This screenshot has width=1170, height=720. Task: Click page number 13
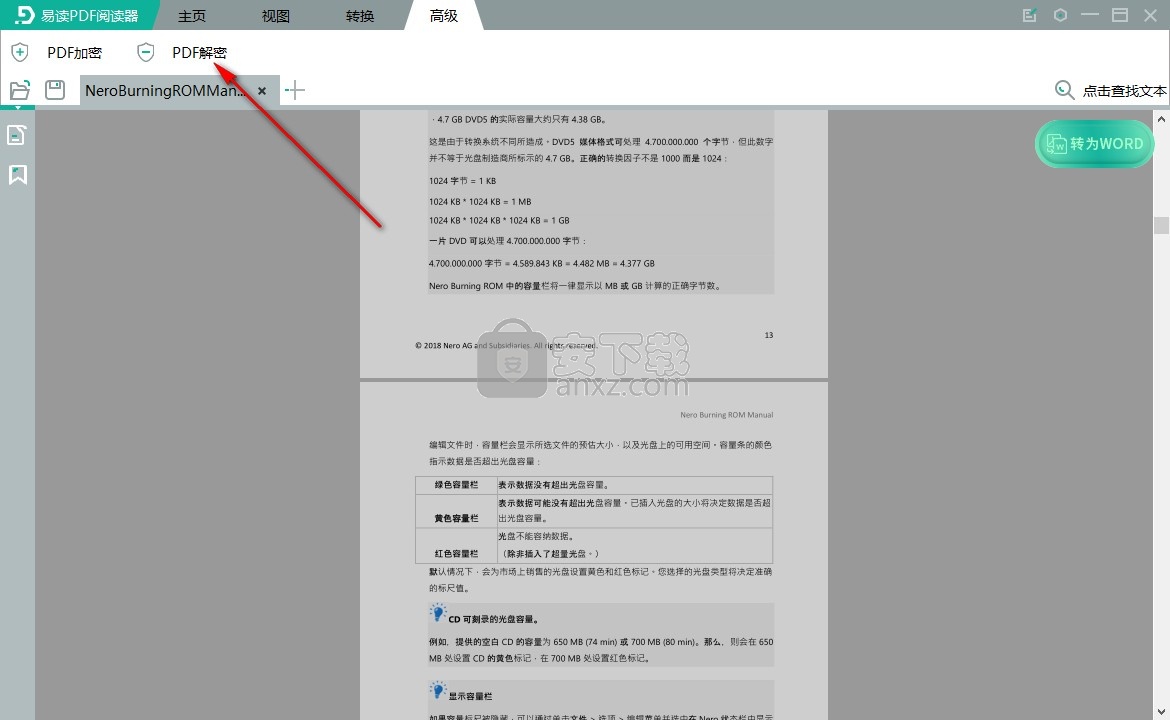tap(769, 335)
